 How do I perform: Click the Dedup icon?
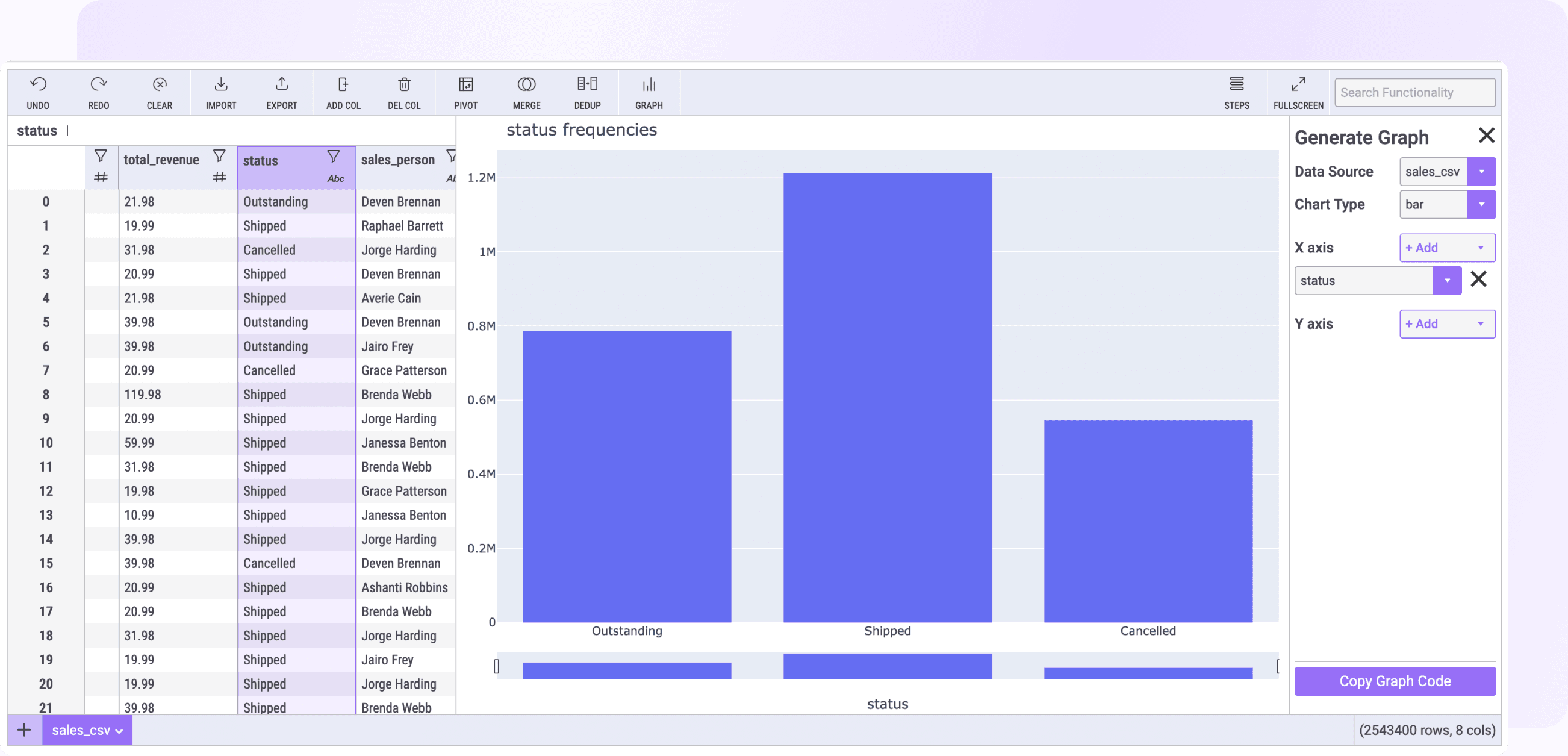[586, 92]
